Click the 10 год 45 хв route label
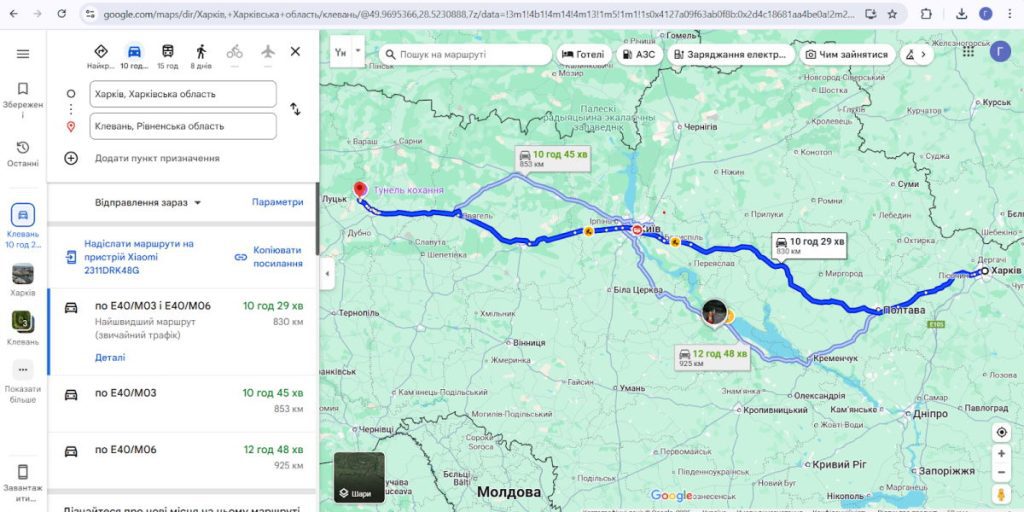Viewport: 1024px width, 512px height. (x=552, y=158)
